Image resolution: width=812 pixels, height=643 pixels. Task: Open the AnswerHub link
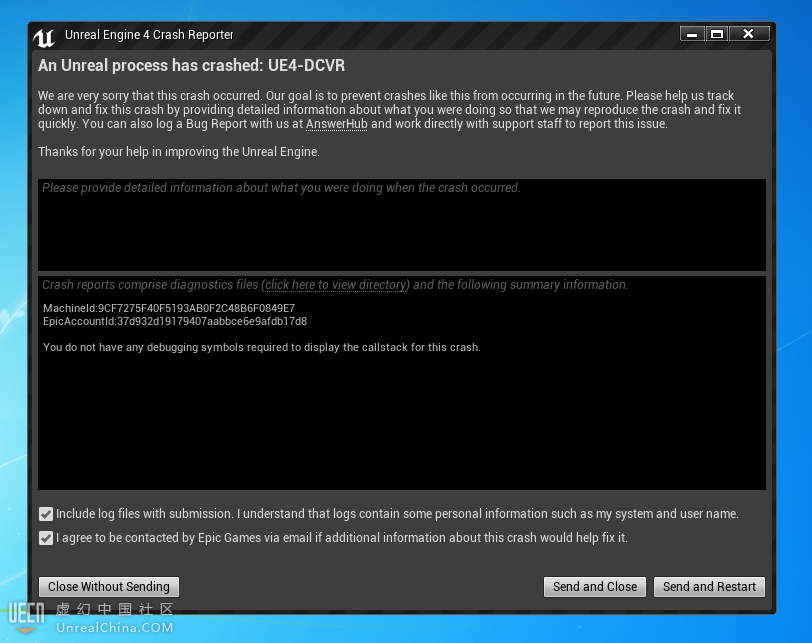point(337,124)
